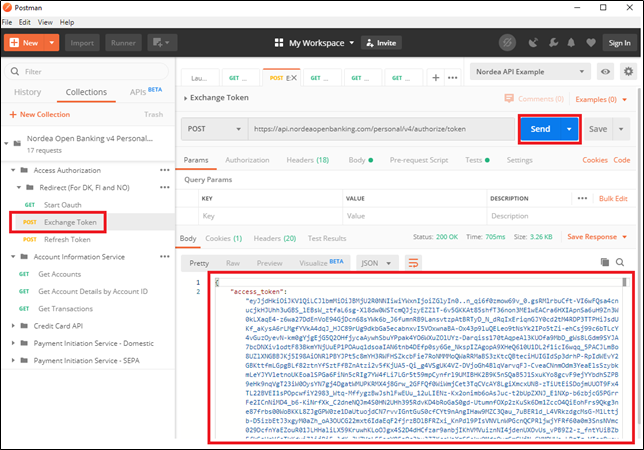
Task: Open the wrench settings icon in header
Action: [553, 43]
